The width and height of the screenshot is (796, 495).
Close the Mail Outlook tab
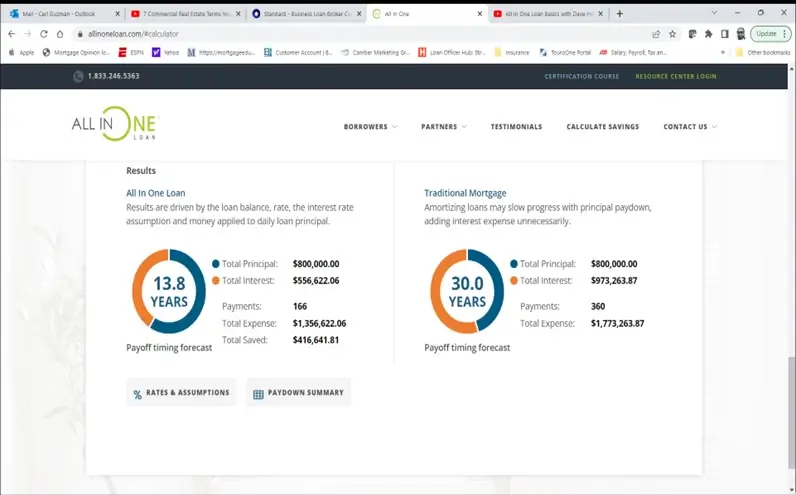(117, 14)
